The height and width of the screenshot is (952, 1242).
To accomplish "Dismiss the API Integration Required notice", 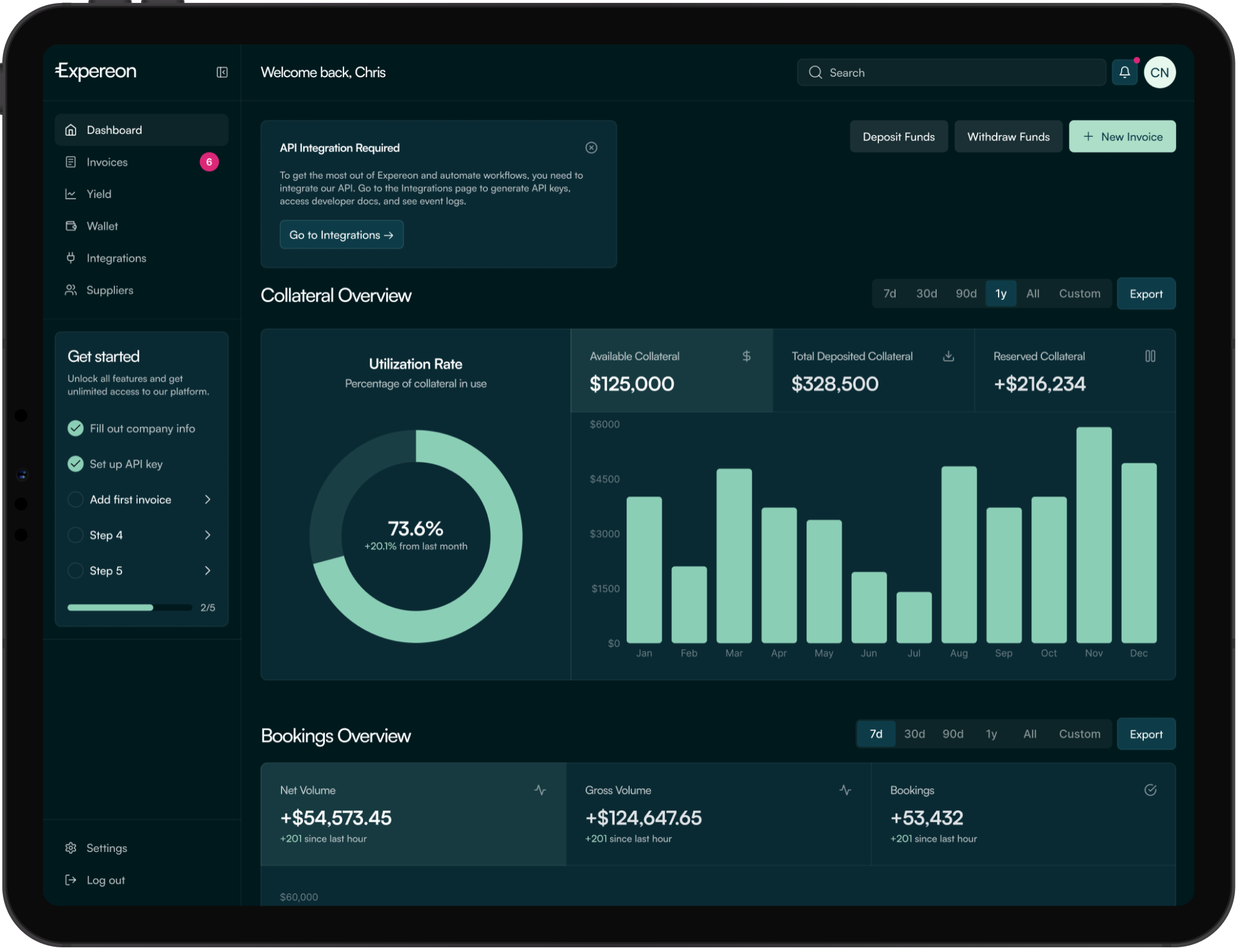I will point(591,148).
